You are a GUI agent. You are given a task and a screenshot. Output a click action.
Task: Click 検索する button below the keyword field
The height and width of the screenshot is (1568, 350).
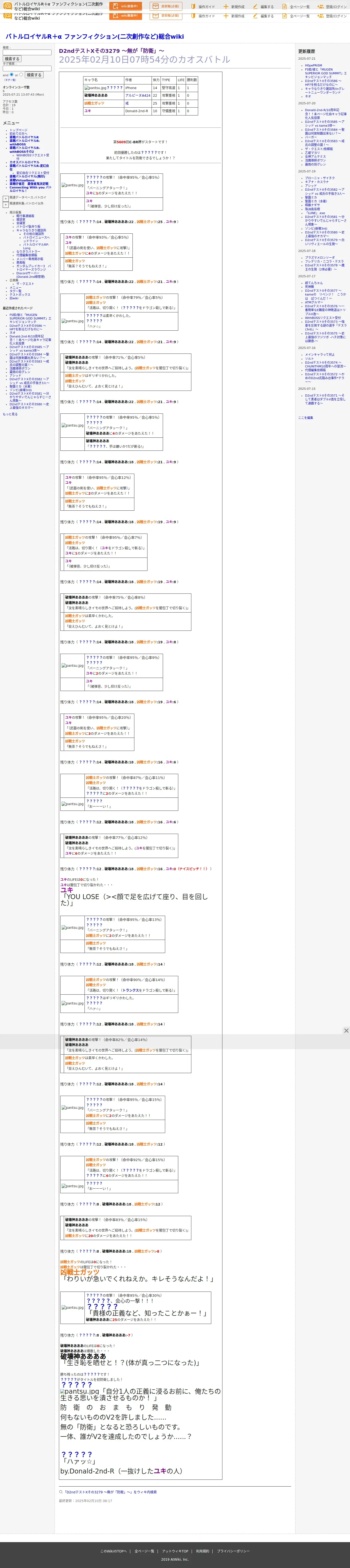tap(12, 59)
